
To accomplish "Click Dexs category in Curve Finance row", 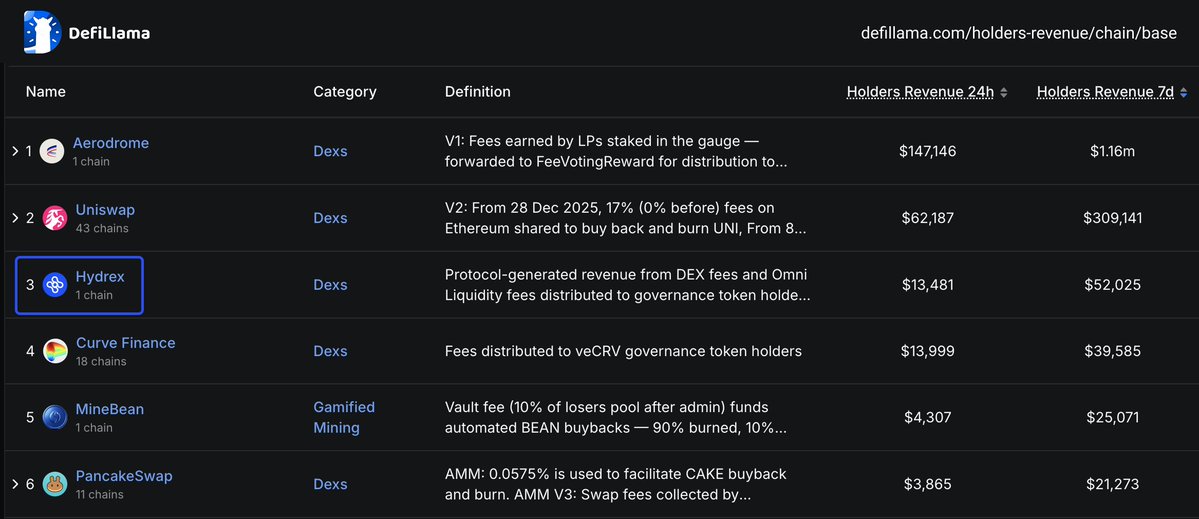I will 330,351.
